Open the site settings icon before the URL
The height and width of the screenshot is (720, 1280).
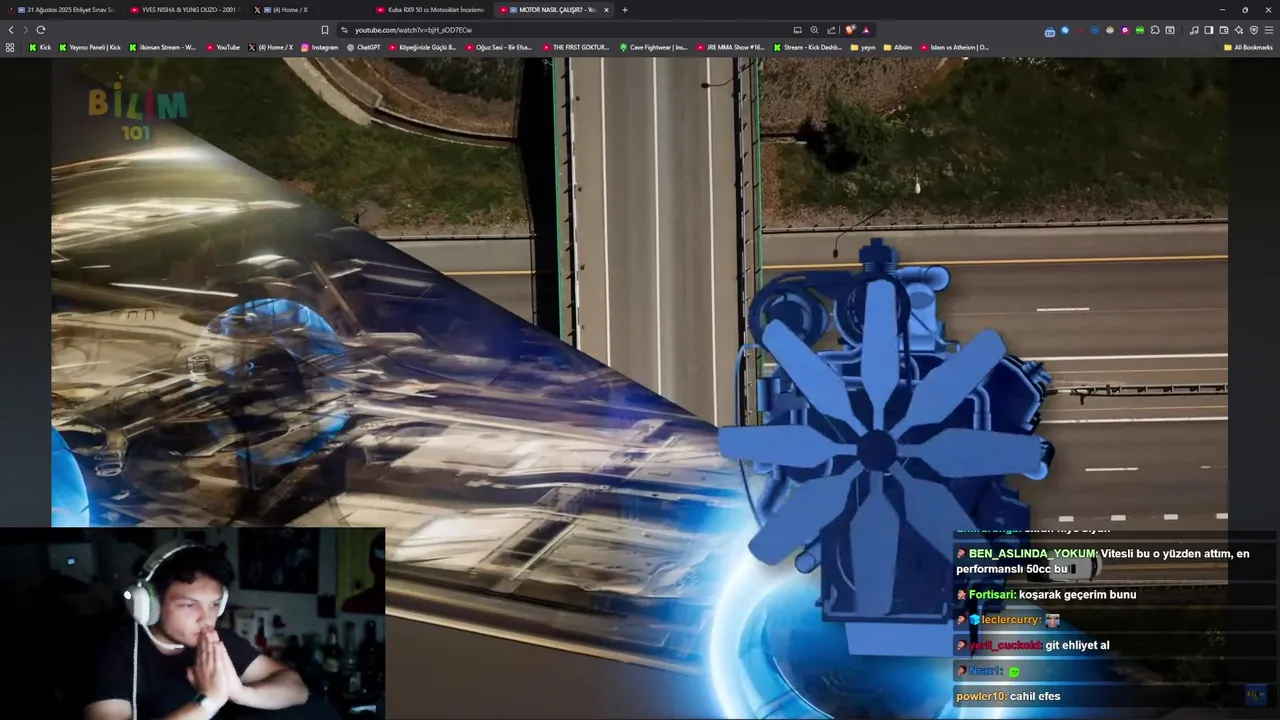344,30
